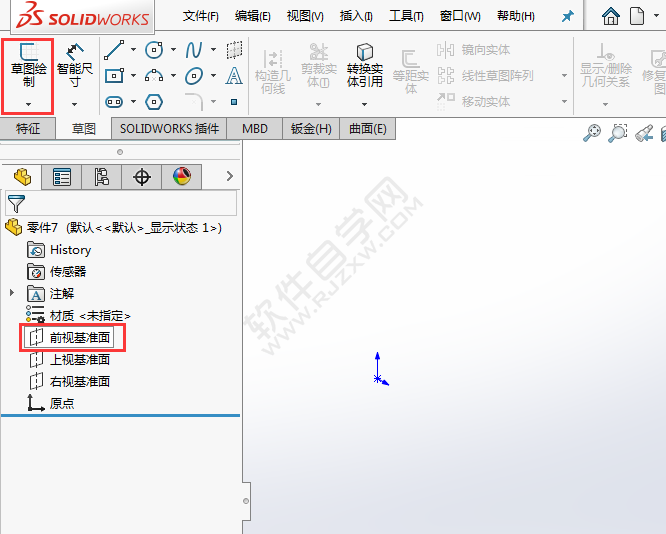Click 显示/删除几何关系 button

[x=606, y=65]
